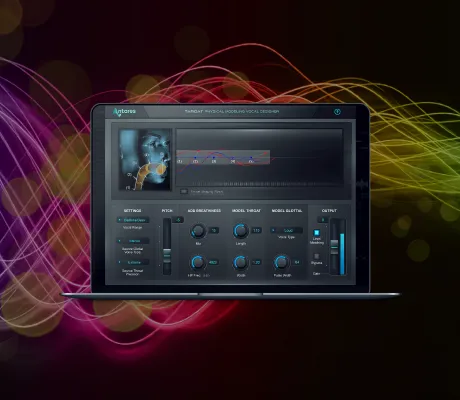
Task: Click the Breathiness Mix knob
Action: [198, 231]
